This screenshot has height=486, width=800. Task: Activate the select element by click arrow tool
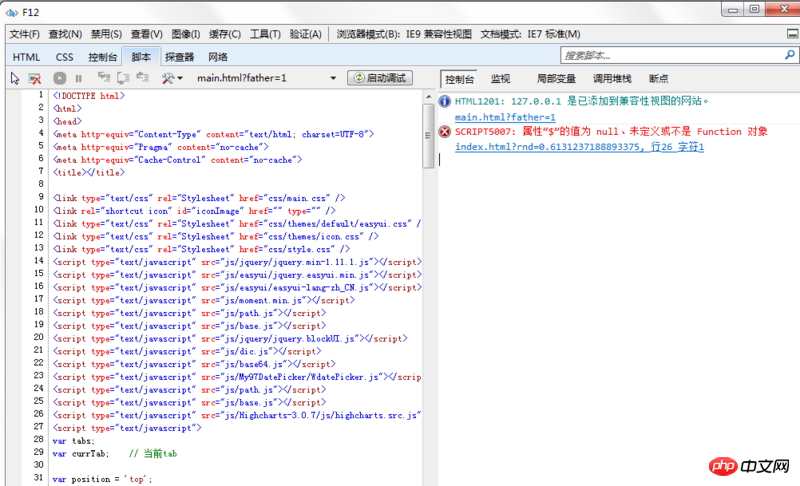15,78
